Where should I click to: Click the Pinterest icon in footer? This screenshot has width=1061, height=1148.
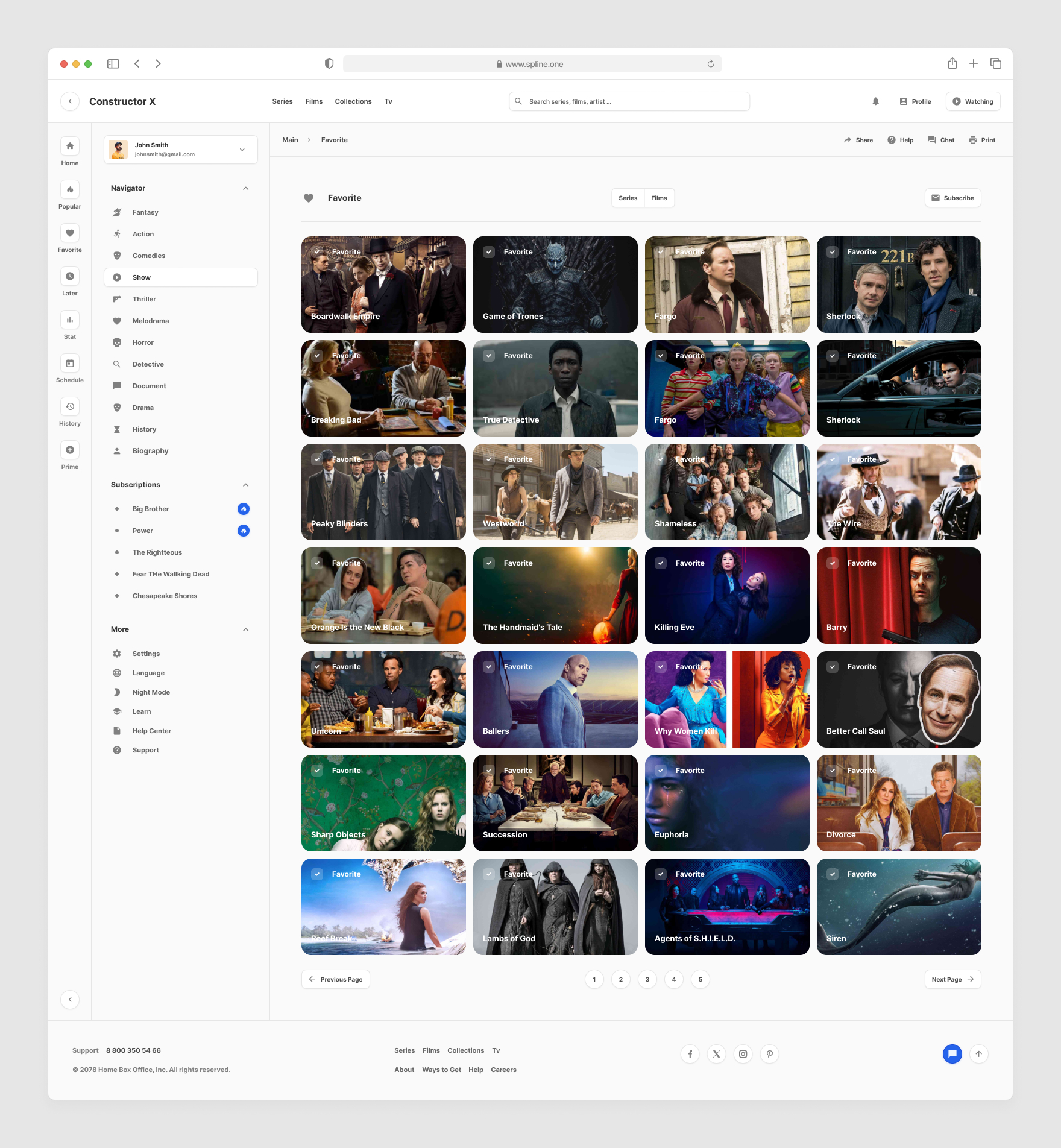[770, 1054]
